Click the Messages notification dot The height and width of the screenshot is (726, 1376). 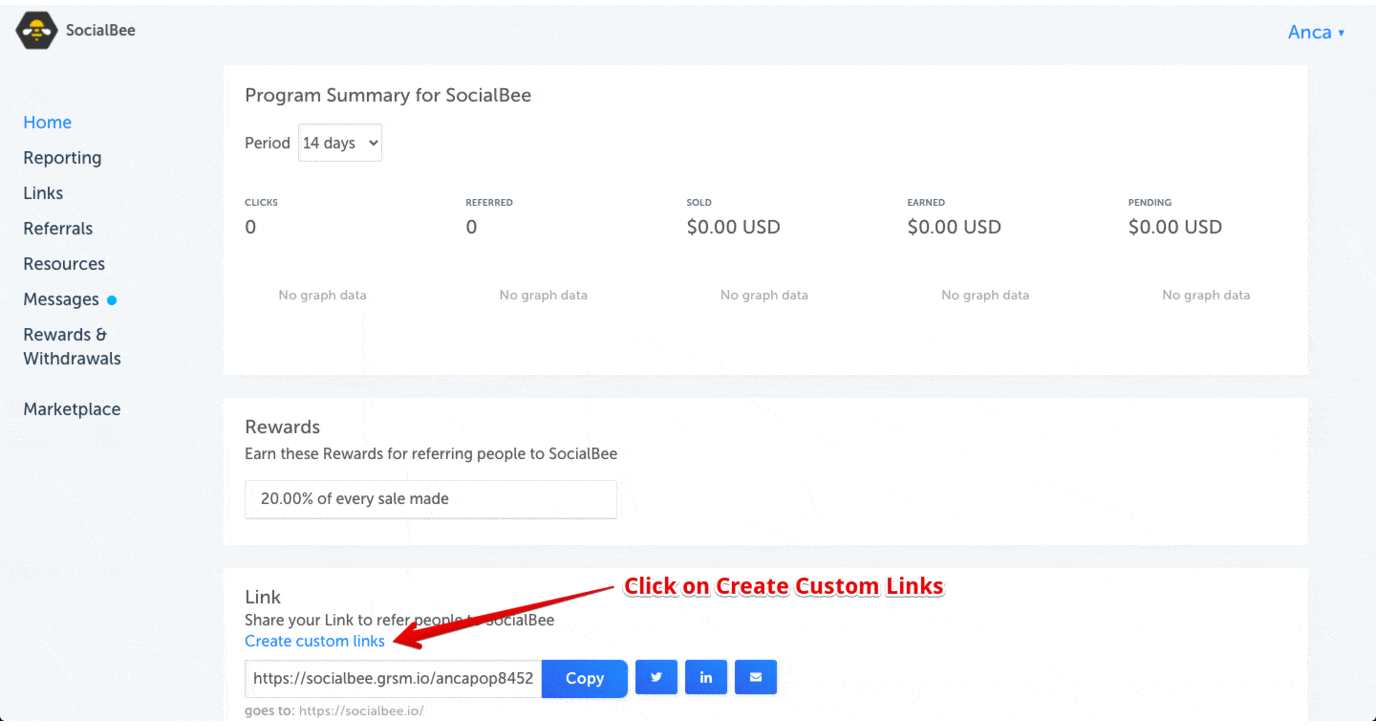112,300
